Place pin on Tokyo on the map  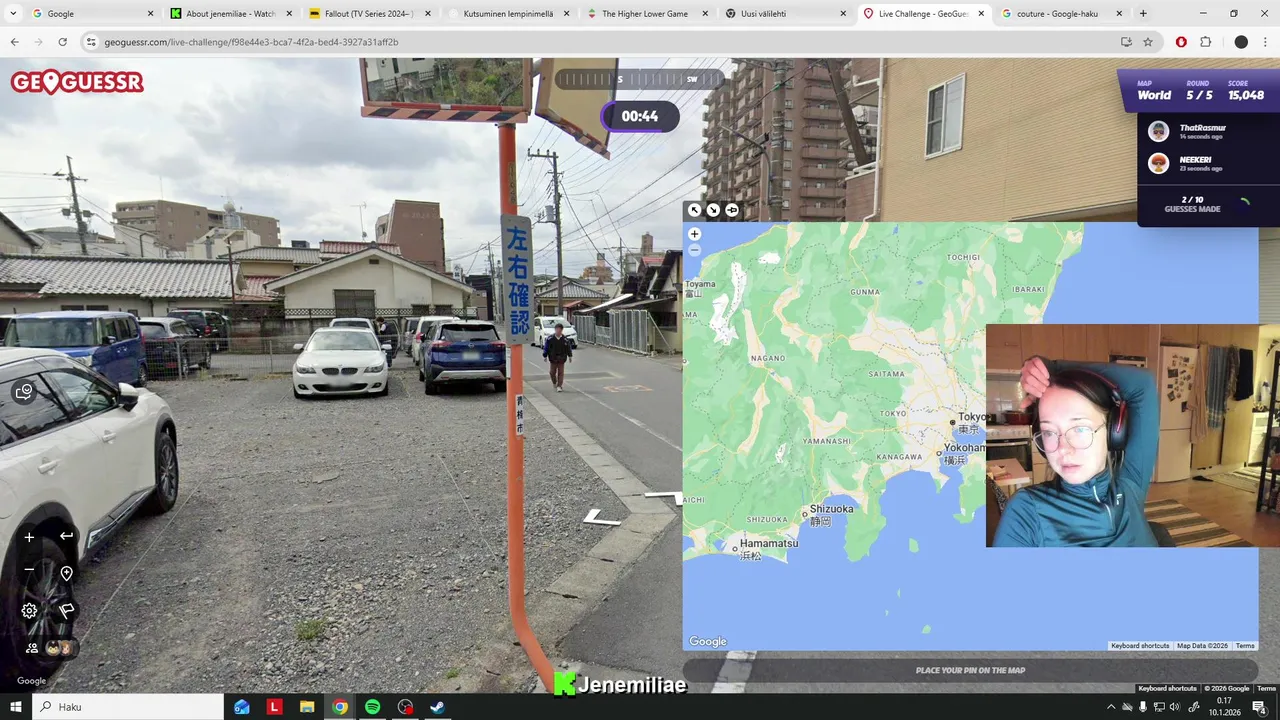point(952,422)
